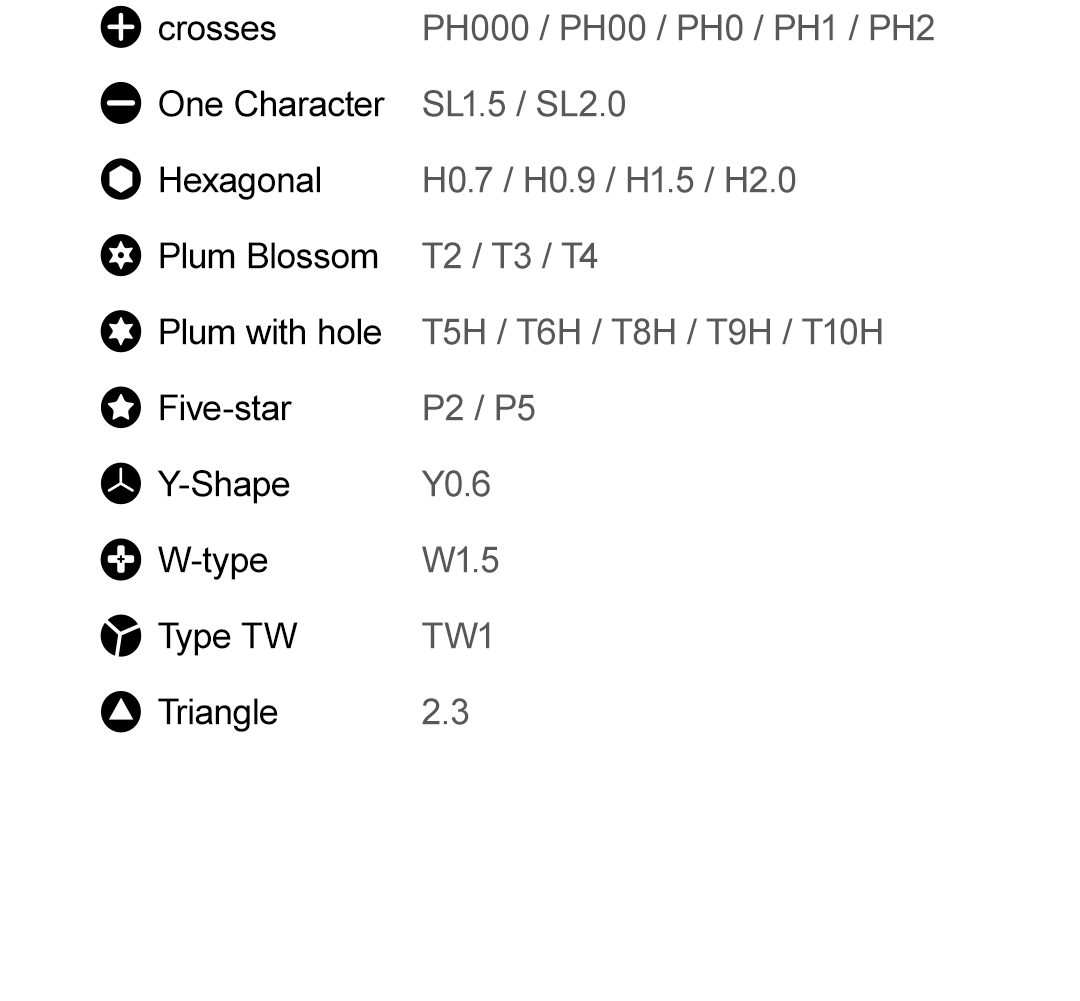Click the Y0.6 size value
The height and width of the screenshot is (1001, 1080).
456,485
